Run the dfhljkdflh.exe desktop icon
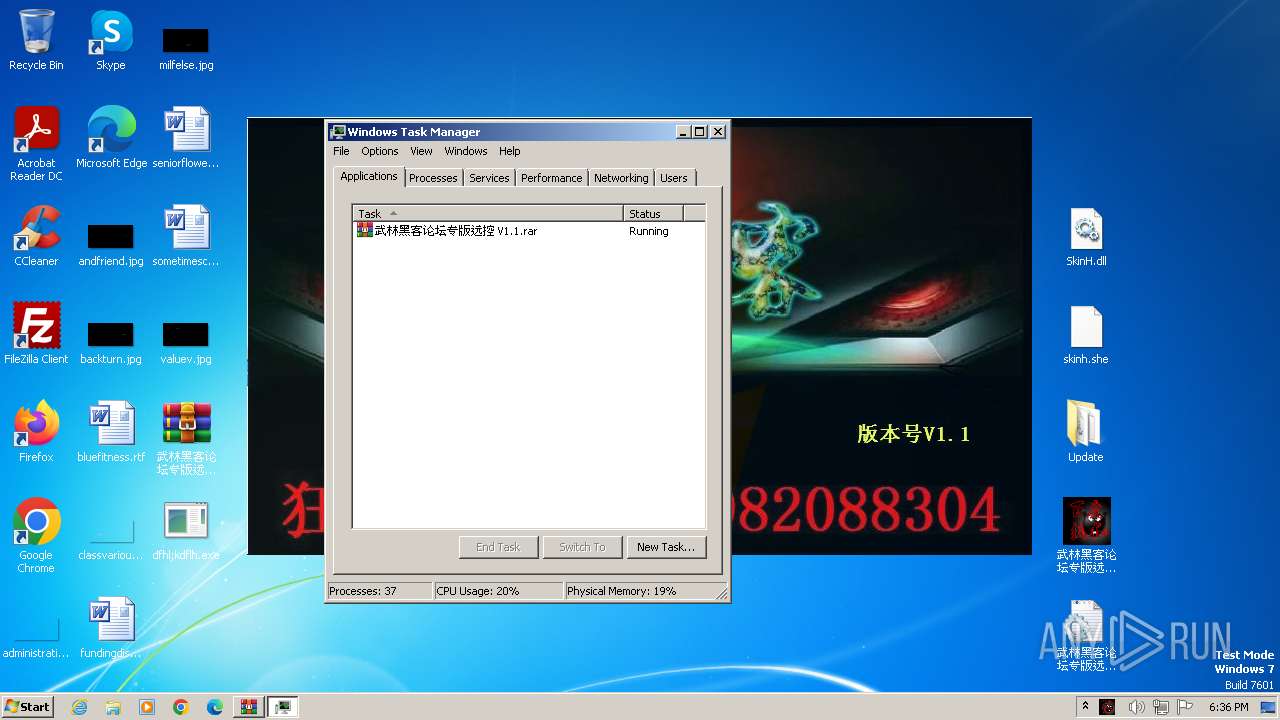Image resolution: width=1280 pixels, height=720 pixels. [x=186, y=529]
